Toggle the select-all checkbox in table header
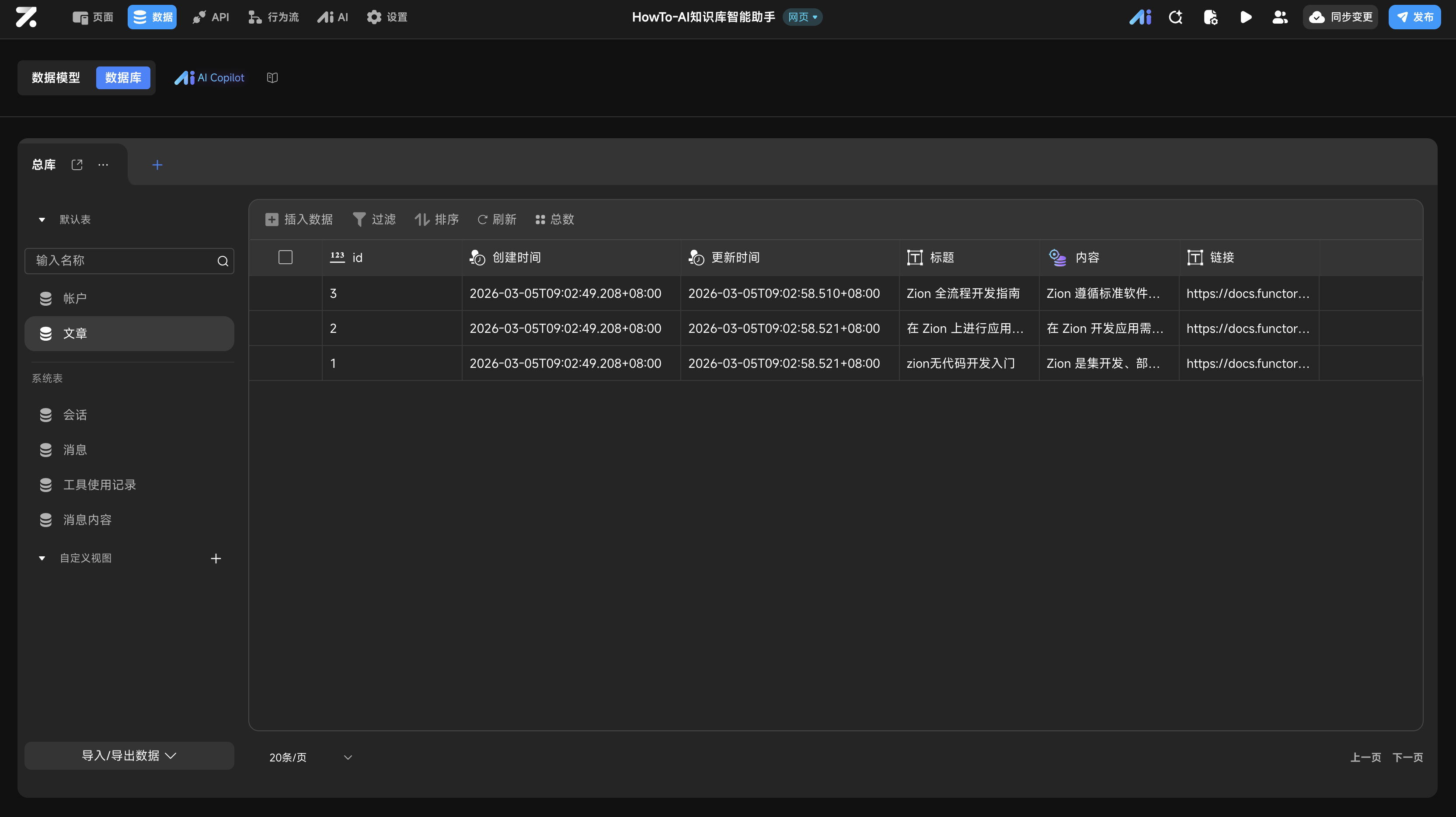The image size is (1456, 817). 286,257
